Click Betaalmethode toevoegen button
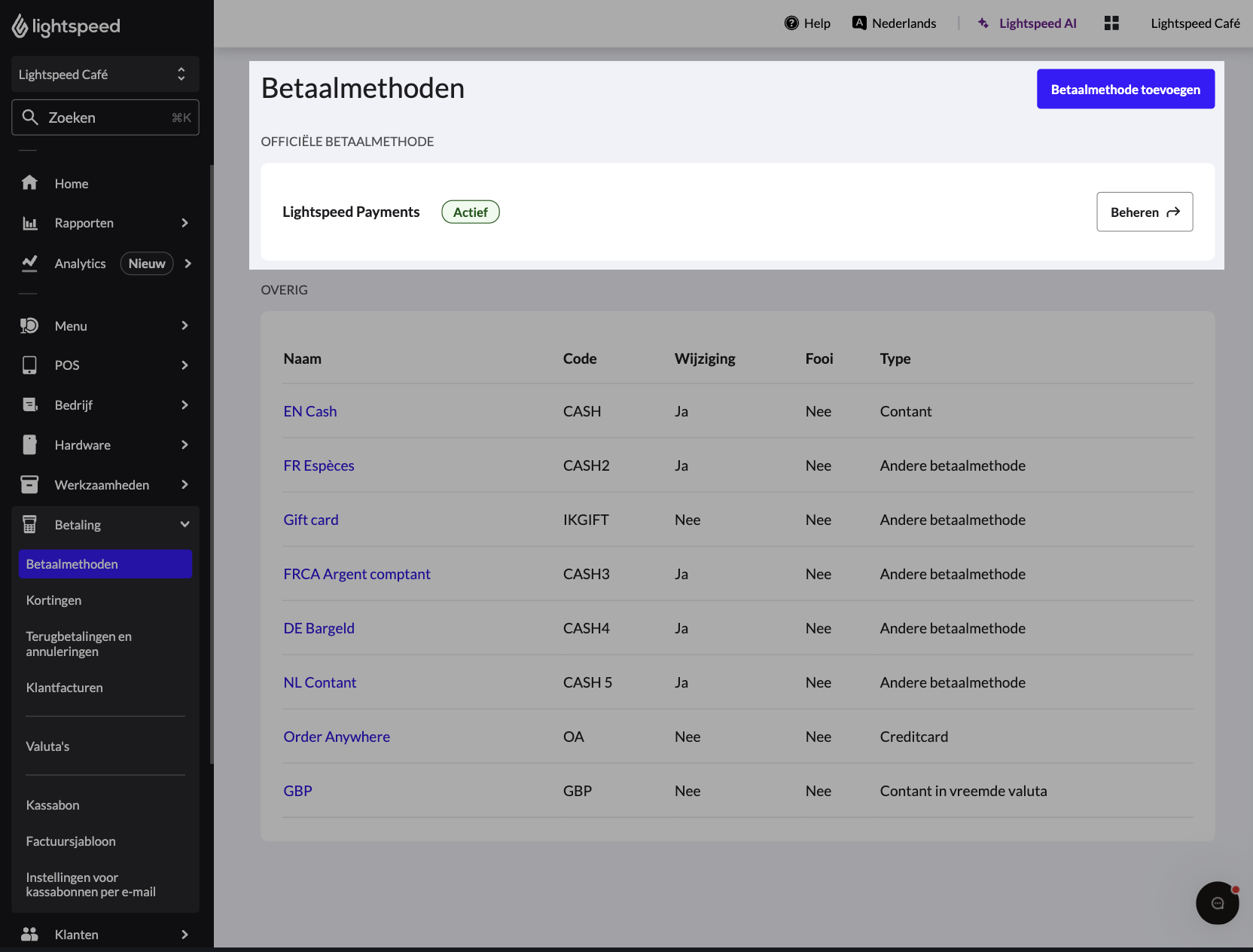The height and width of the screenshot is (952, 1253). 1125,89
